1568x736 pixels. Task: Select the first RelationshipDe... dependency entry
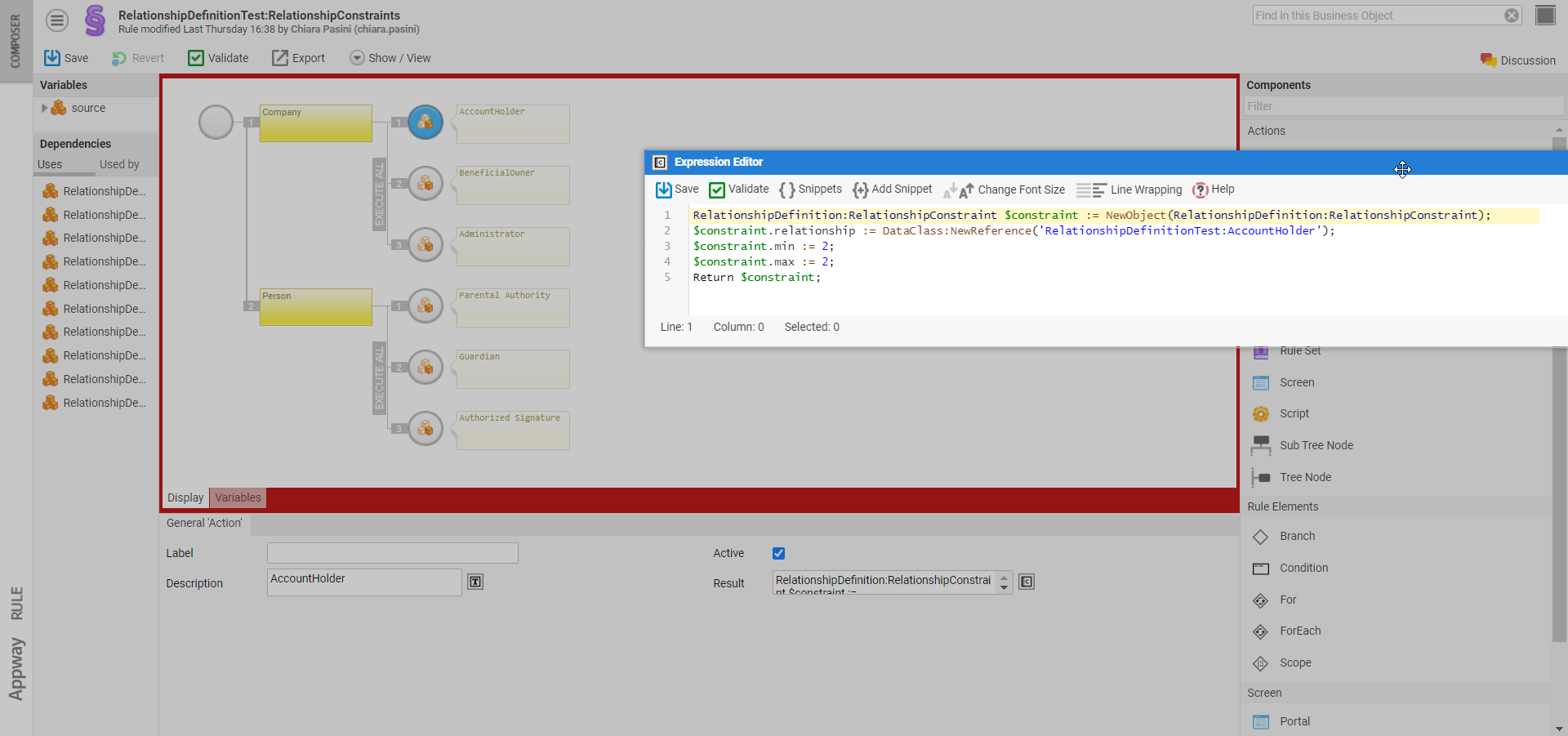click(x=95, y=191)
